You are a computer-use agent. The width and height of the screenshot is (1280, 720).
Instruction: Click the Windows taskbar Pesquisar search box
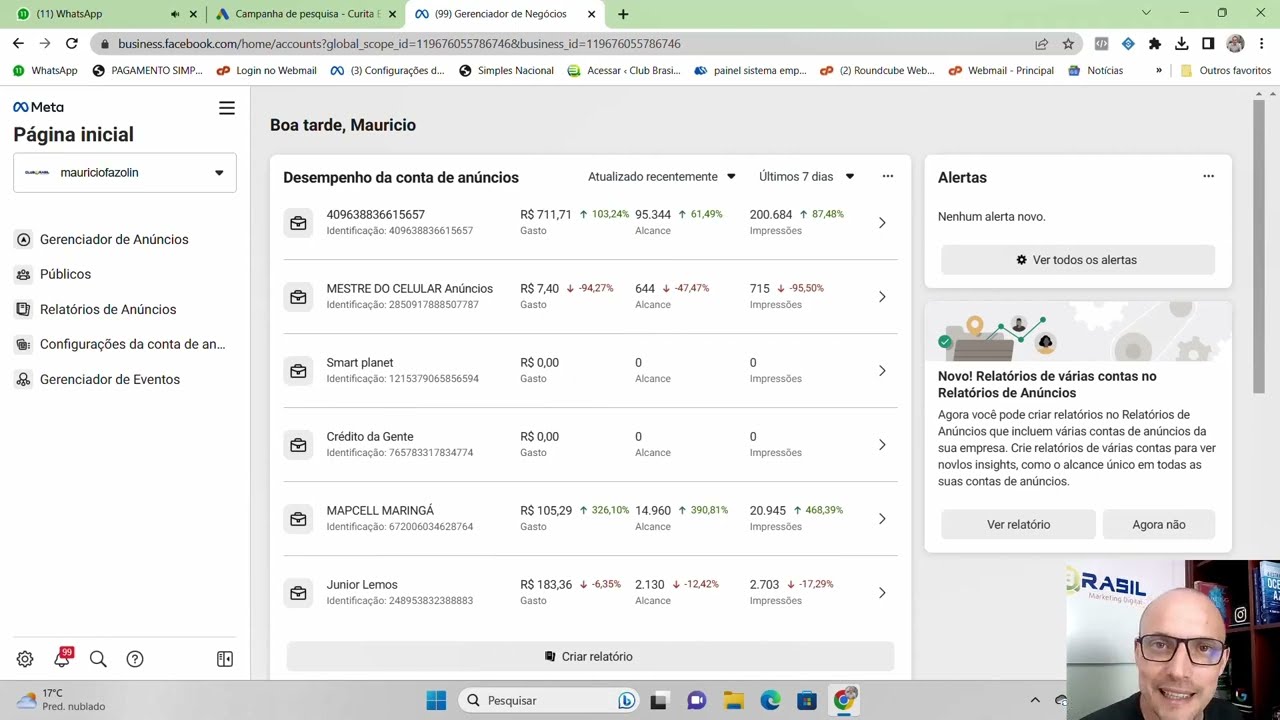point(548,700)
